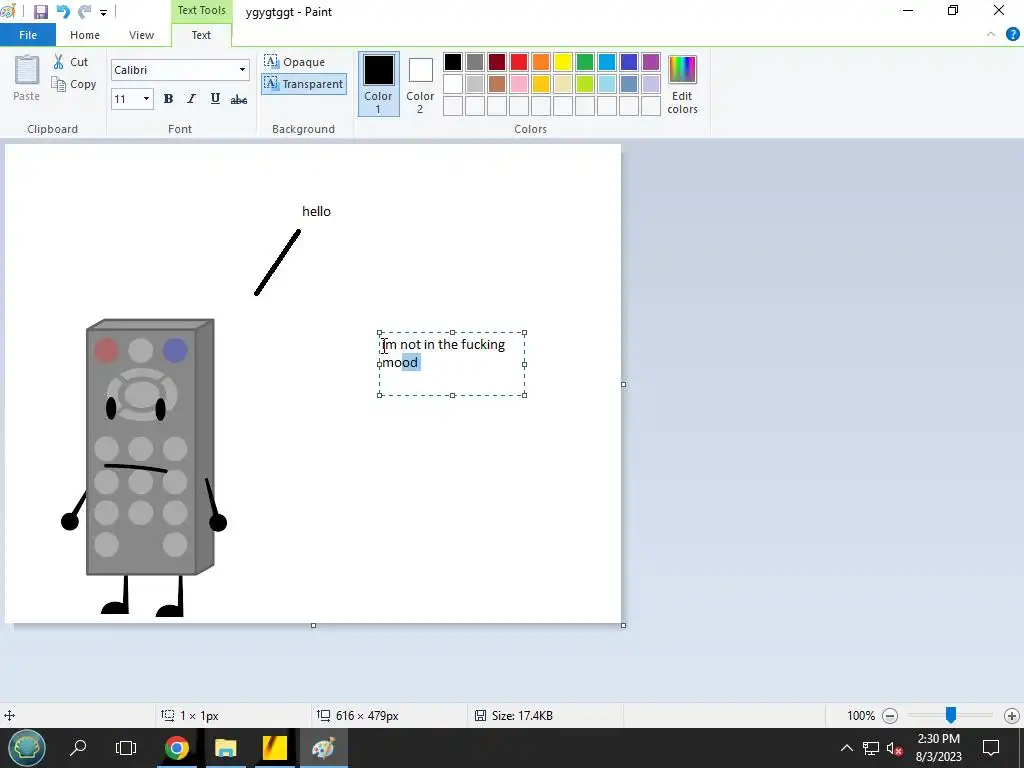Viewport: 1024px width, 768px height.
Task: Toggle Strikethrough formatting
Action: click(x=239, y=99)
